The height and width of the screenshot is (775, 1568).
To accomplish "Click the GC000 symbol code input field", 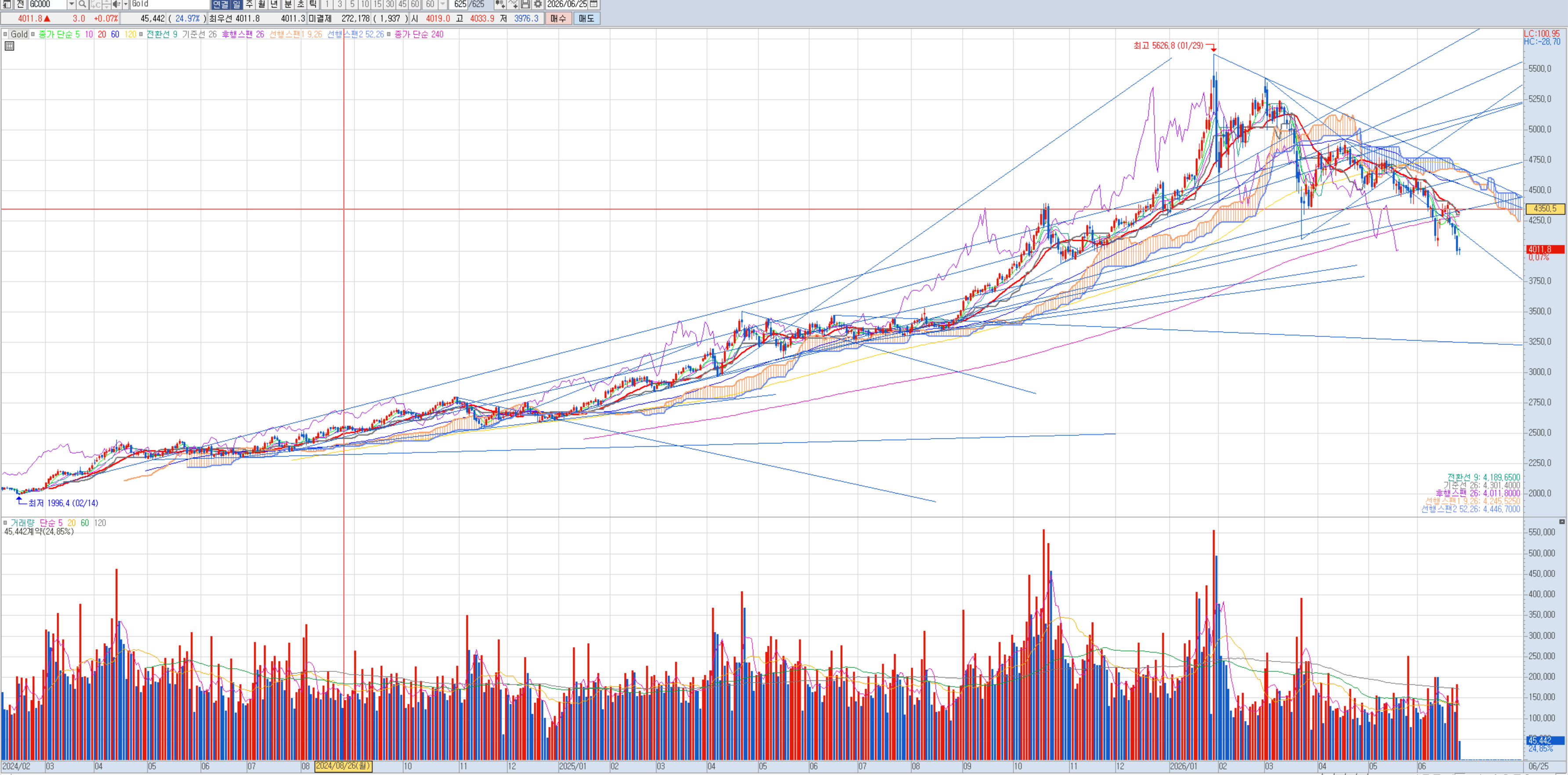I will (47, 4).
